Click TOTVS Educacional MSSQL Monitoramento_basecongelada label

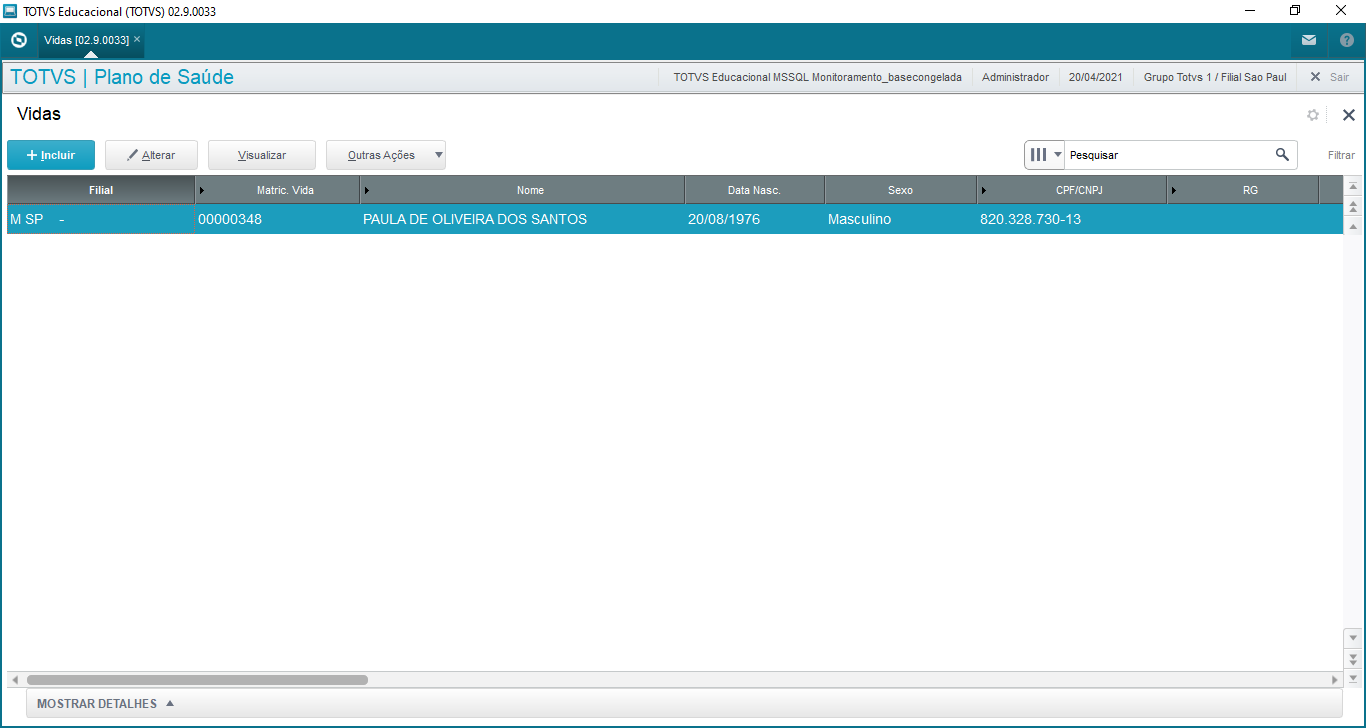pos(817,77)
